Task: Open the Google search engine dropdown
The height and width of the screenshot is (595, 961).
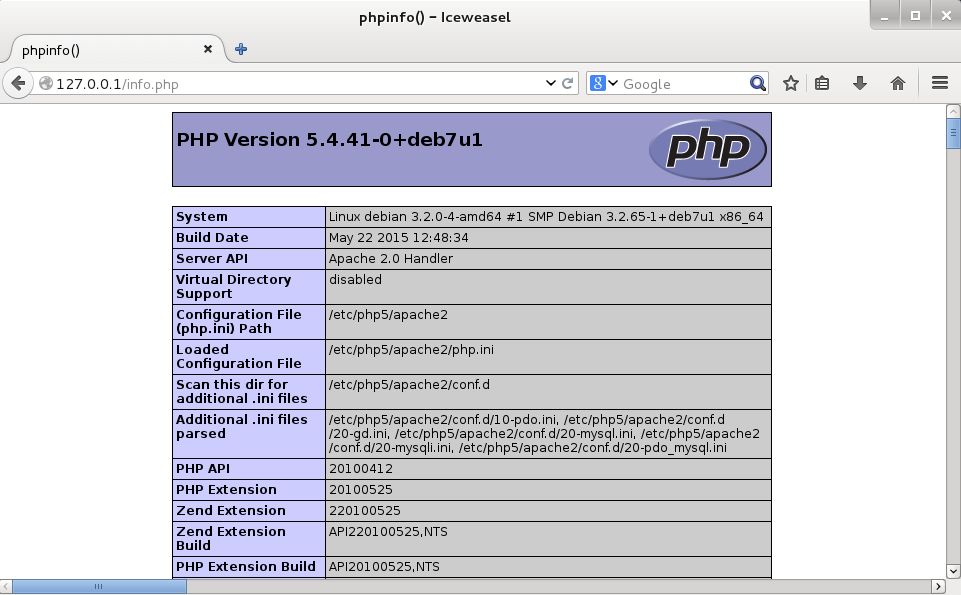Action: [x=604, y=84]
